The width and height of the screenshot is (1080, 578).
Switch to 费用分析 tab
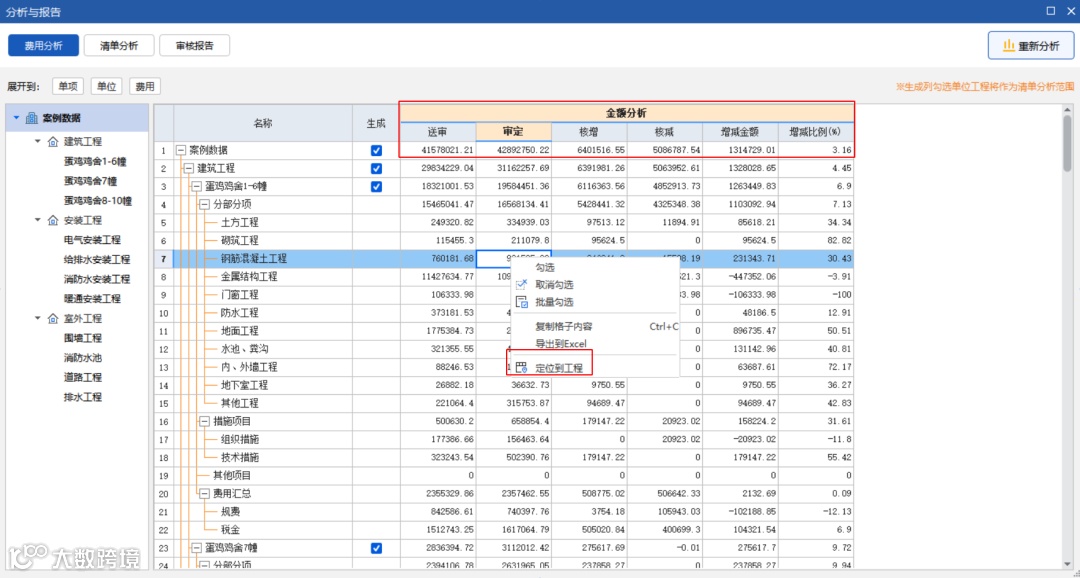point(43,45)
